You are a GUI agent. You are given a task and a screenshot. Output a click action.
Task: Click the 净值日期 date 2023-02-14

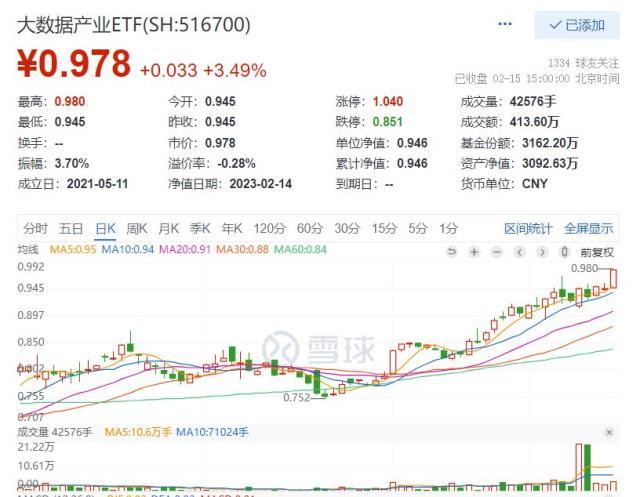click(260, 184)
